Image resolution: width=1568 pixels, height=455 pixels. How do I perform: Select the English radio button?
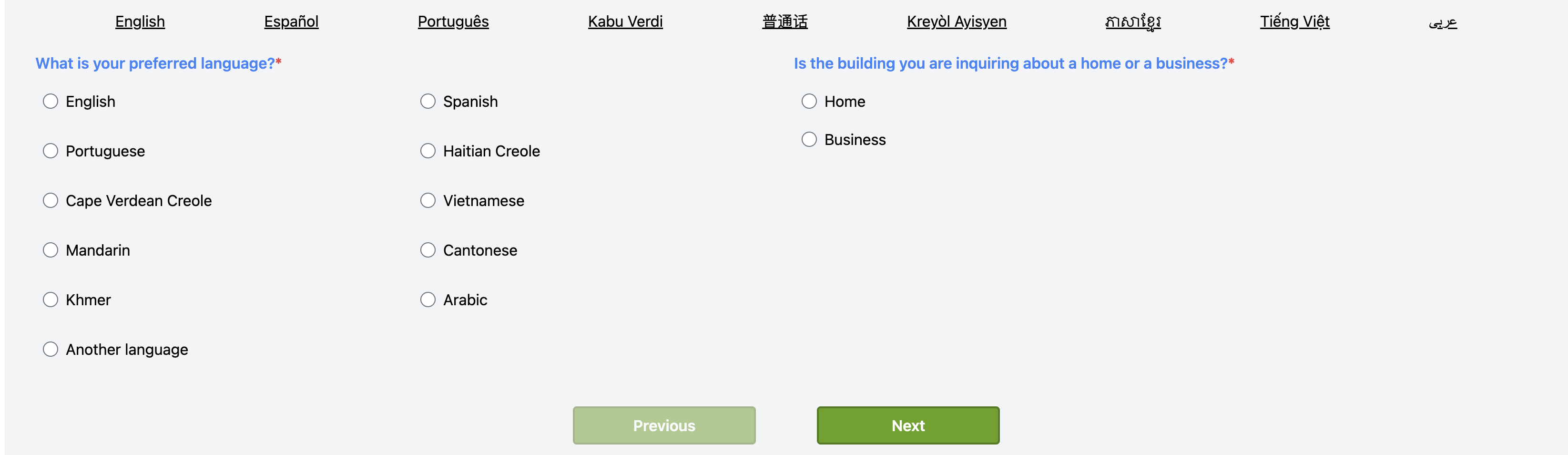pos(51,101)
